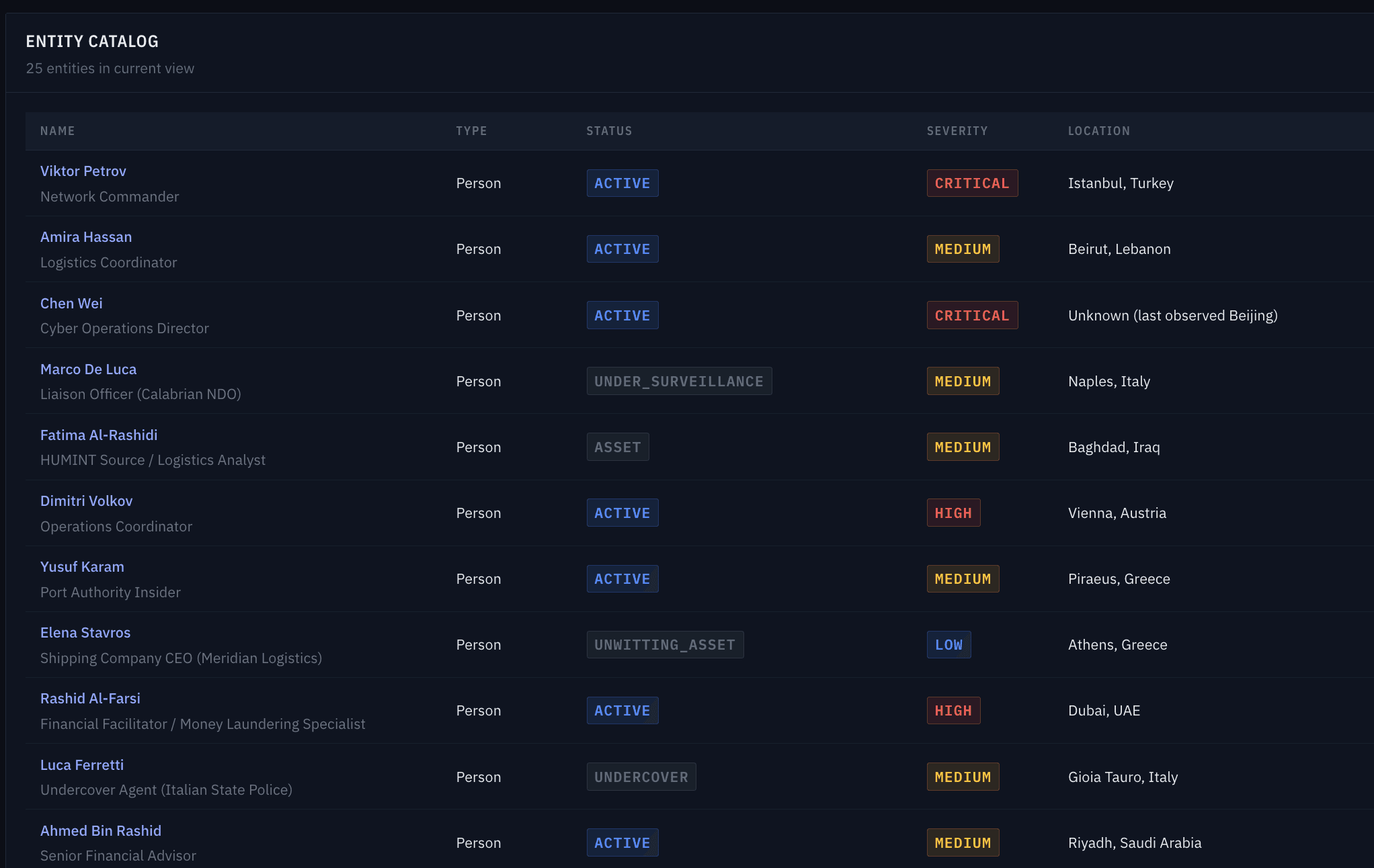Click the CRITICAL severity badge for Chen Wei
1374x868 pixels.
pyautogui.click(x=972, y=314)
